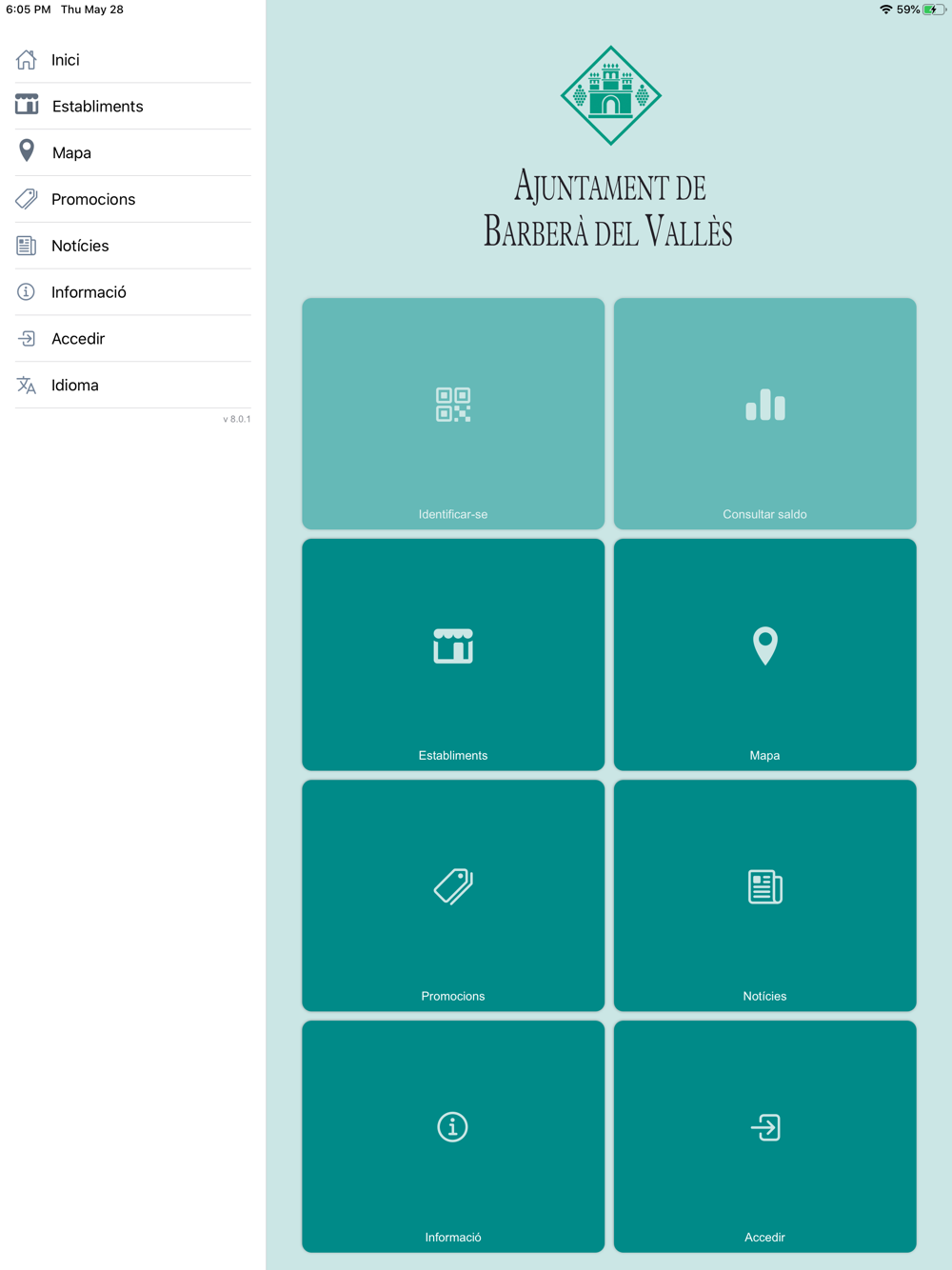Open Idioma language menu entry
The image size is (952, 1270).
point(133,386)
